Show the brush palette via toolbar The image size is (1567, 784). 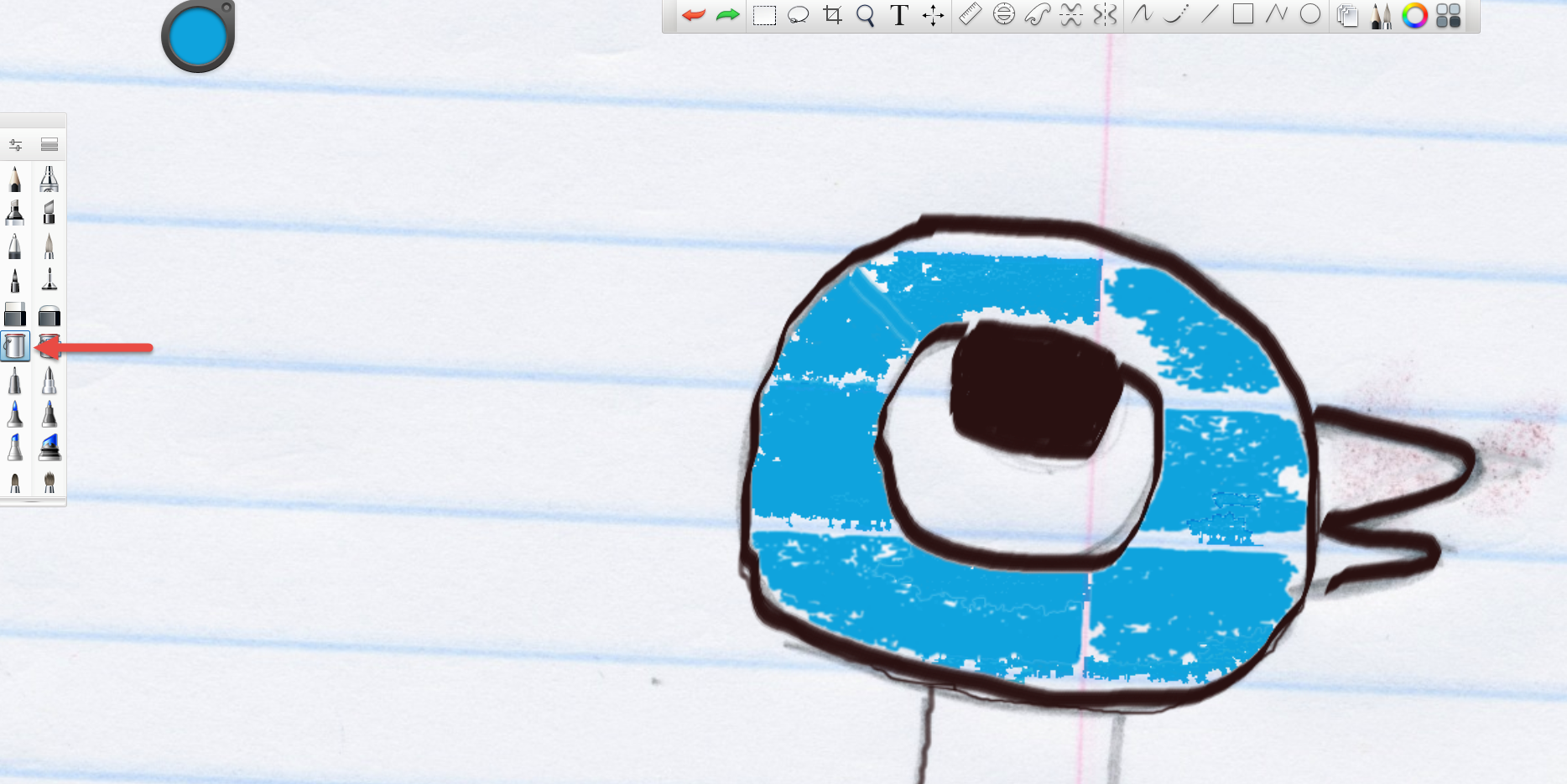1381,15
